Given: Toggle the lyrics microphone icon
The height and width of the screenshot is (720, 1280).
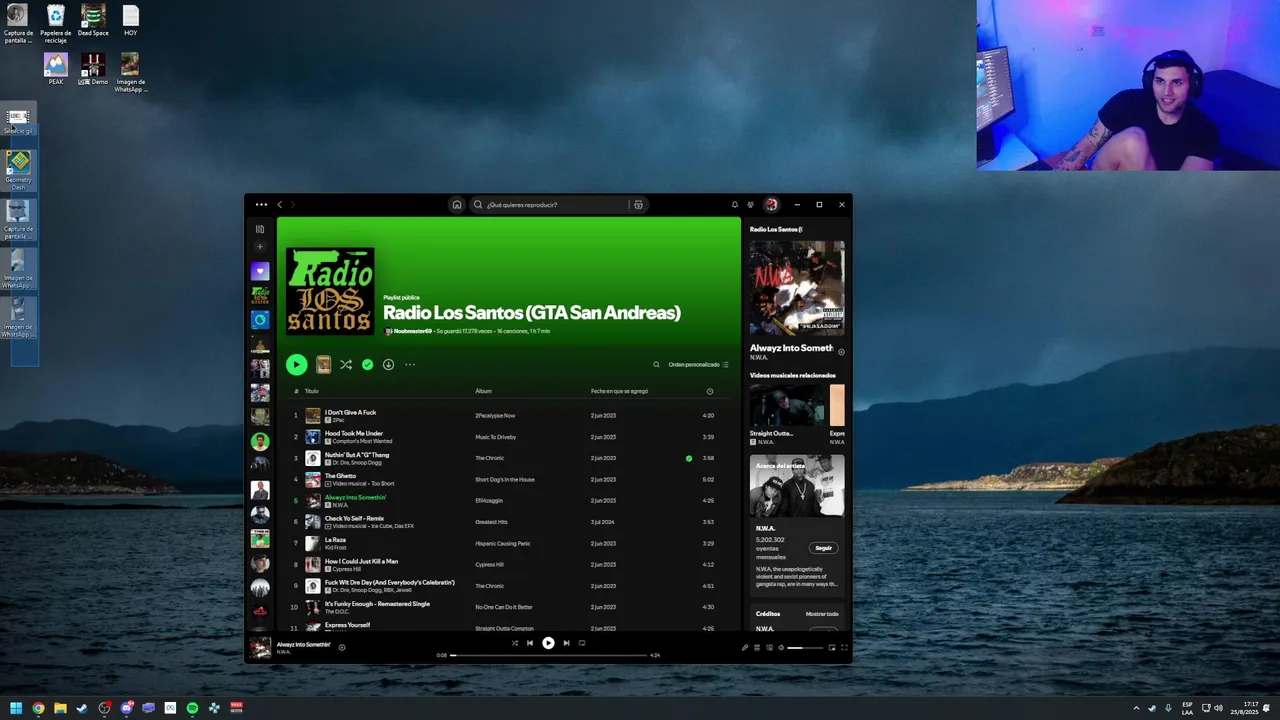Looking at the screenshot, I should pyautogui.click(x=745, y=647).
